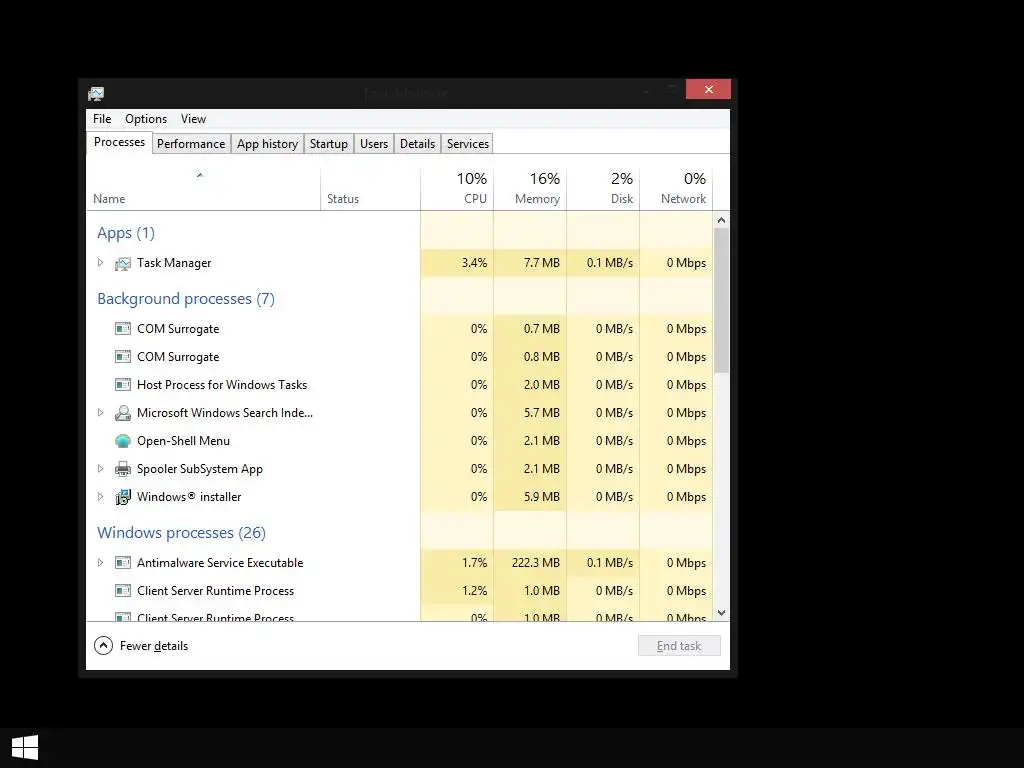Viewport: 1024px width, 768px height.
Task: Click the second COM Surrogate process icon
Action: (123, 357)
